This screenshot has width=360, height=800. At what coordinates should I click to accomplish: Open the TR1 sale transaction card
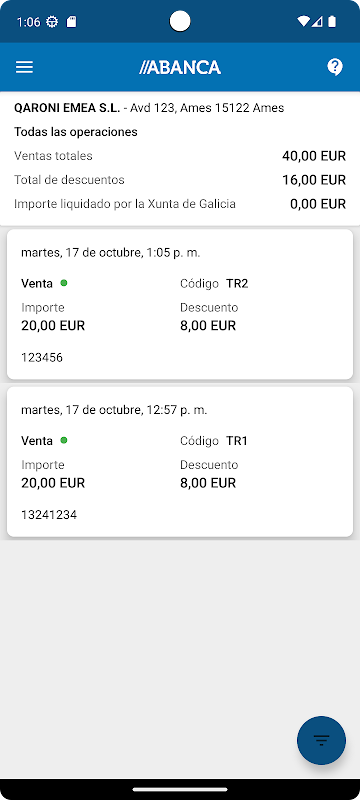(x=180, y=462)
